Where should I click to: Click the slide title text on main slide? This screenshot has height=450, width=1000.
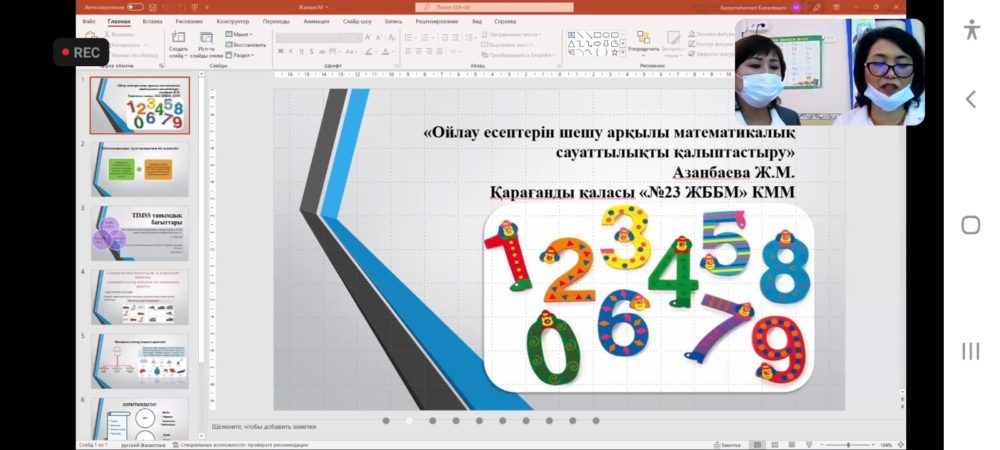(610, 163)
